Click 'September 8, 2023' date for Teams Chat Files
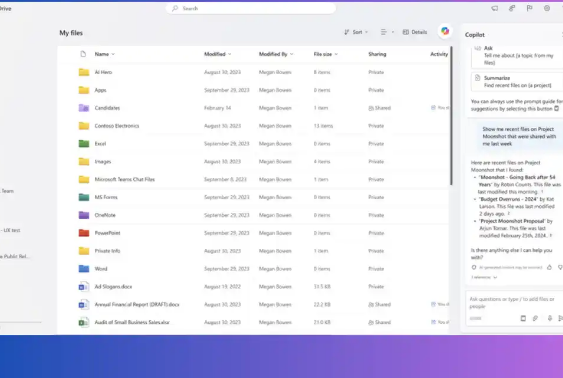Screen dimensions: 563x378 [225, 179]
